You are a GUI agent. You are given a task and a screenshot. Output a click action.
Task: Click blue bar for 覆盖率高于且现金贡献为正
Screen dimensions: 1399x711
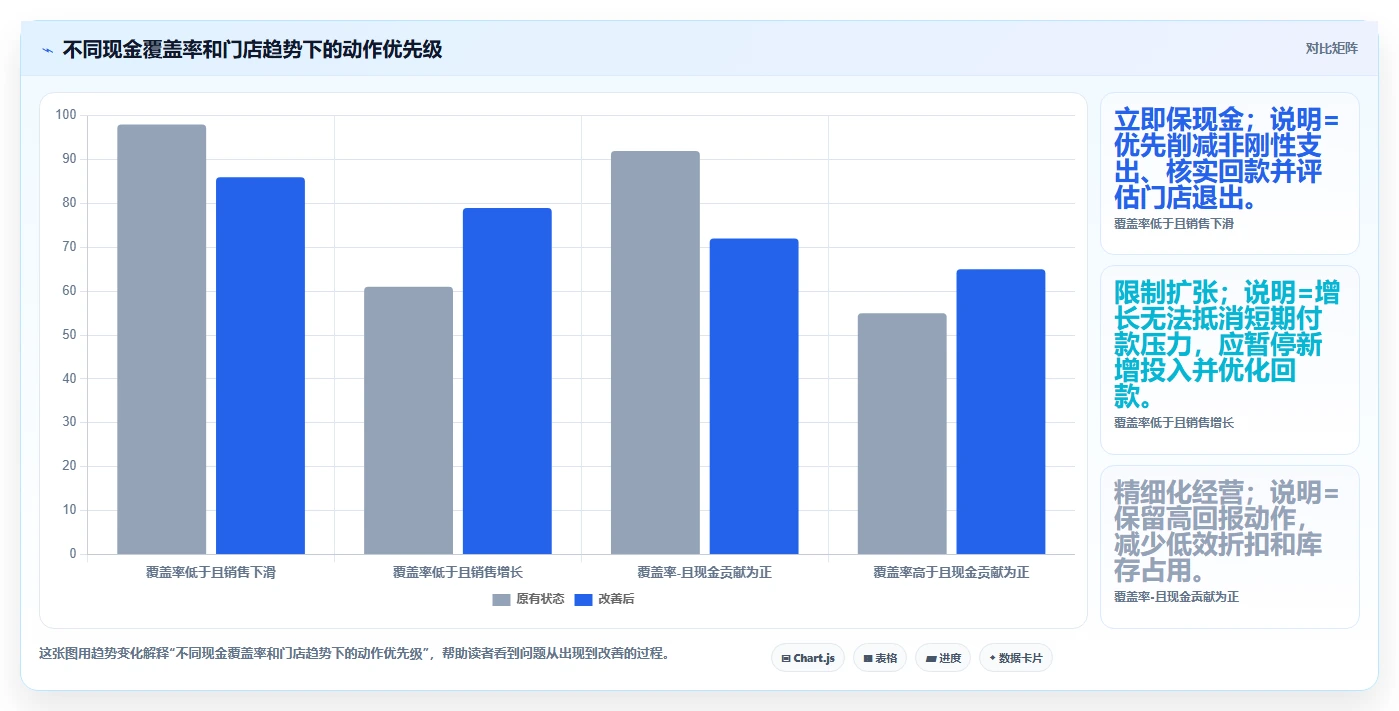click(x=1001, y=412)
